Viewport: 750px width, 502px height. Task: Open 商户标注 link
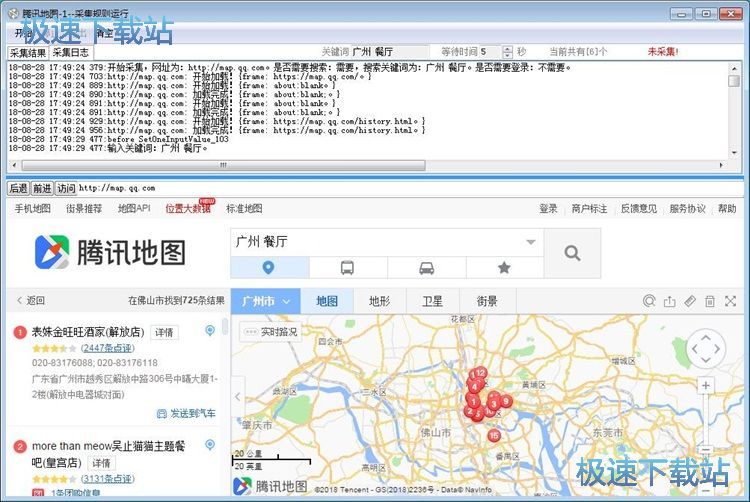589,209
